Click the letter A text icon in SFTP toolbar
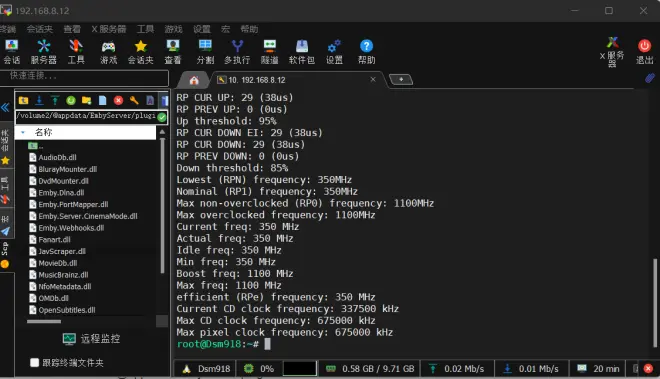The height and width of the screenshot is (379, 660). click(x=150, y=100)
